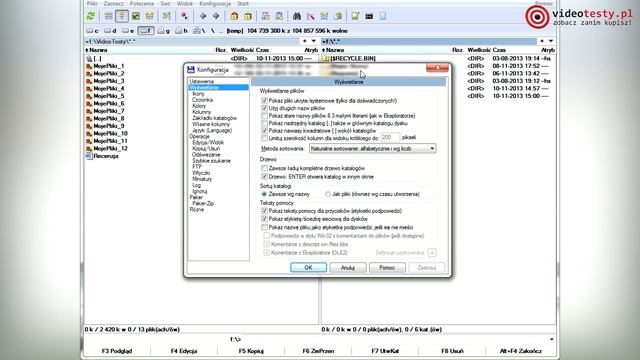Open the network neighborhood drive icon
The height and width of the screenshot is (360, 640).
(199, 31)
